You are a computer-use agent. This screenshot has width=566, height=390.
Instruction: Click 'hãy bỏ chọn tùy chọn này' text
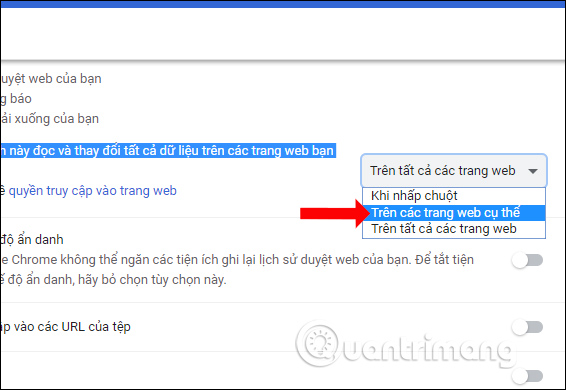coord(152,280)
